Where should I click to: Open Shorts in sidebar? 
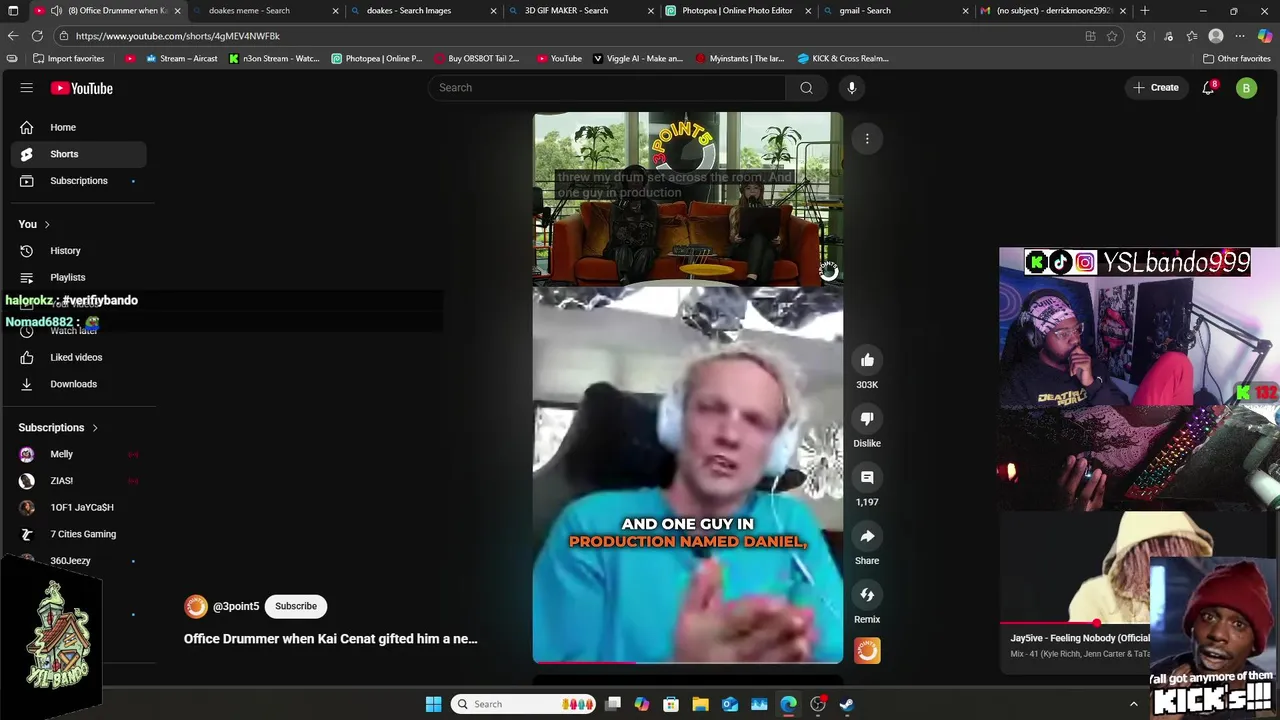coord(78,154)
